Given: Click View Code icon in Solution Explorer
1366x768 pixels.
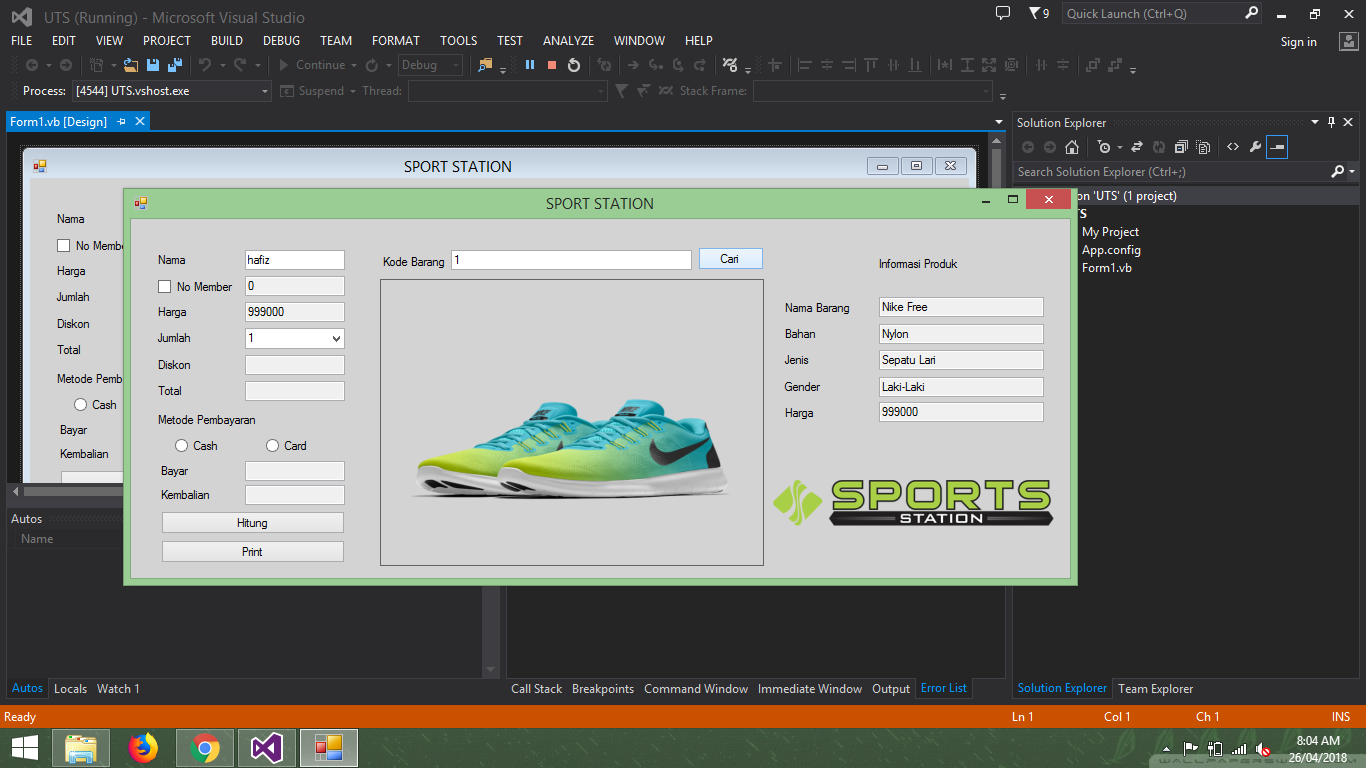Looking at the screenshot, I should 1233,147.
